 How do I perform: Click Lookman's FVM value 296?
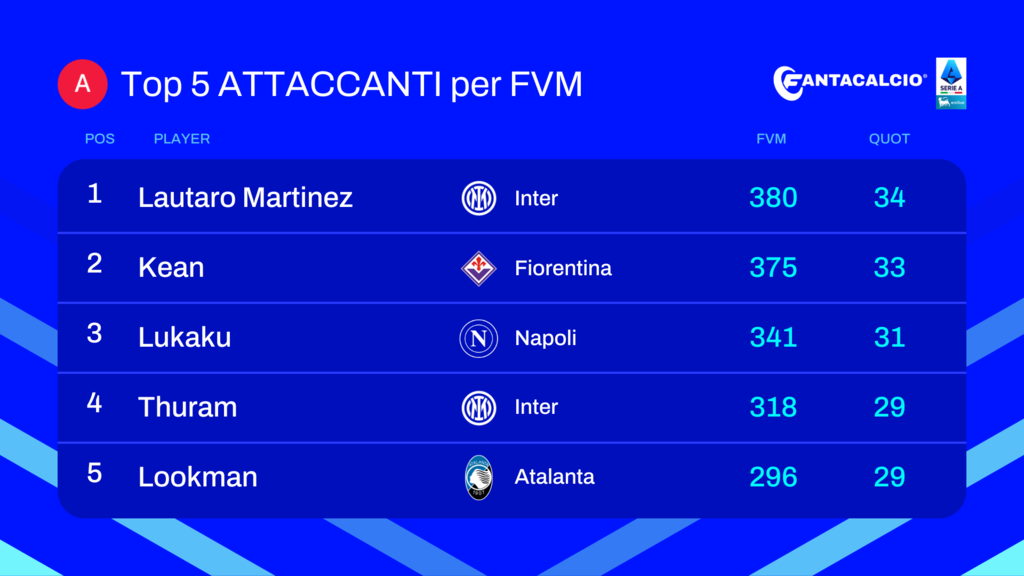[x=773, y=477]
